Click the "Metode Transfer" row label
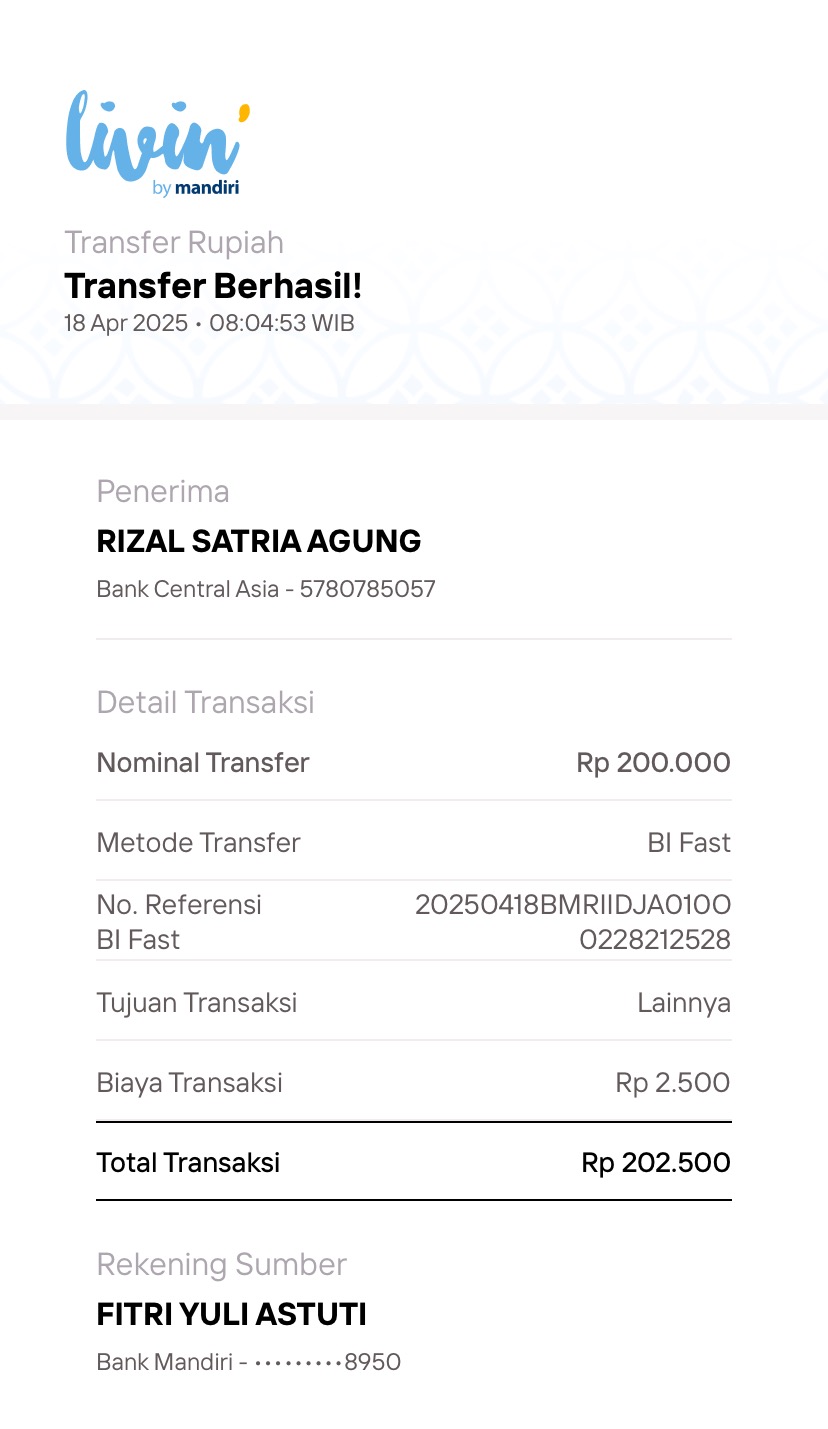828x1429 pixels. click(x=198, y=843)
